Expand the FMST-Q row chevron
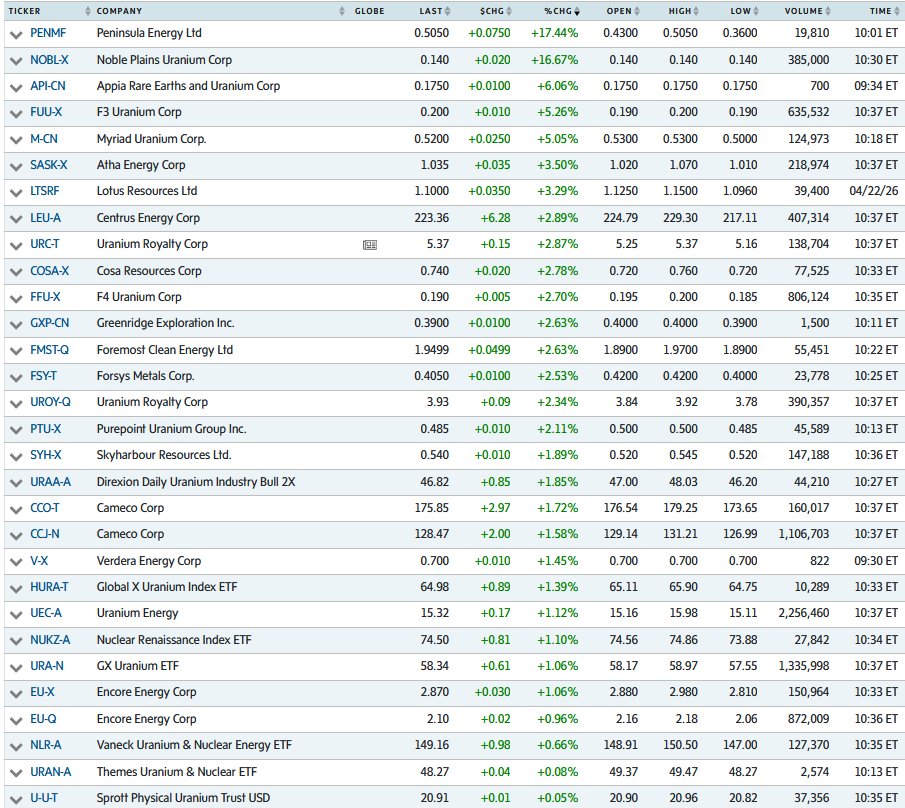 point(16,351)
